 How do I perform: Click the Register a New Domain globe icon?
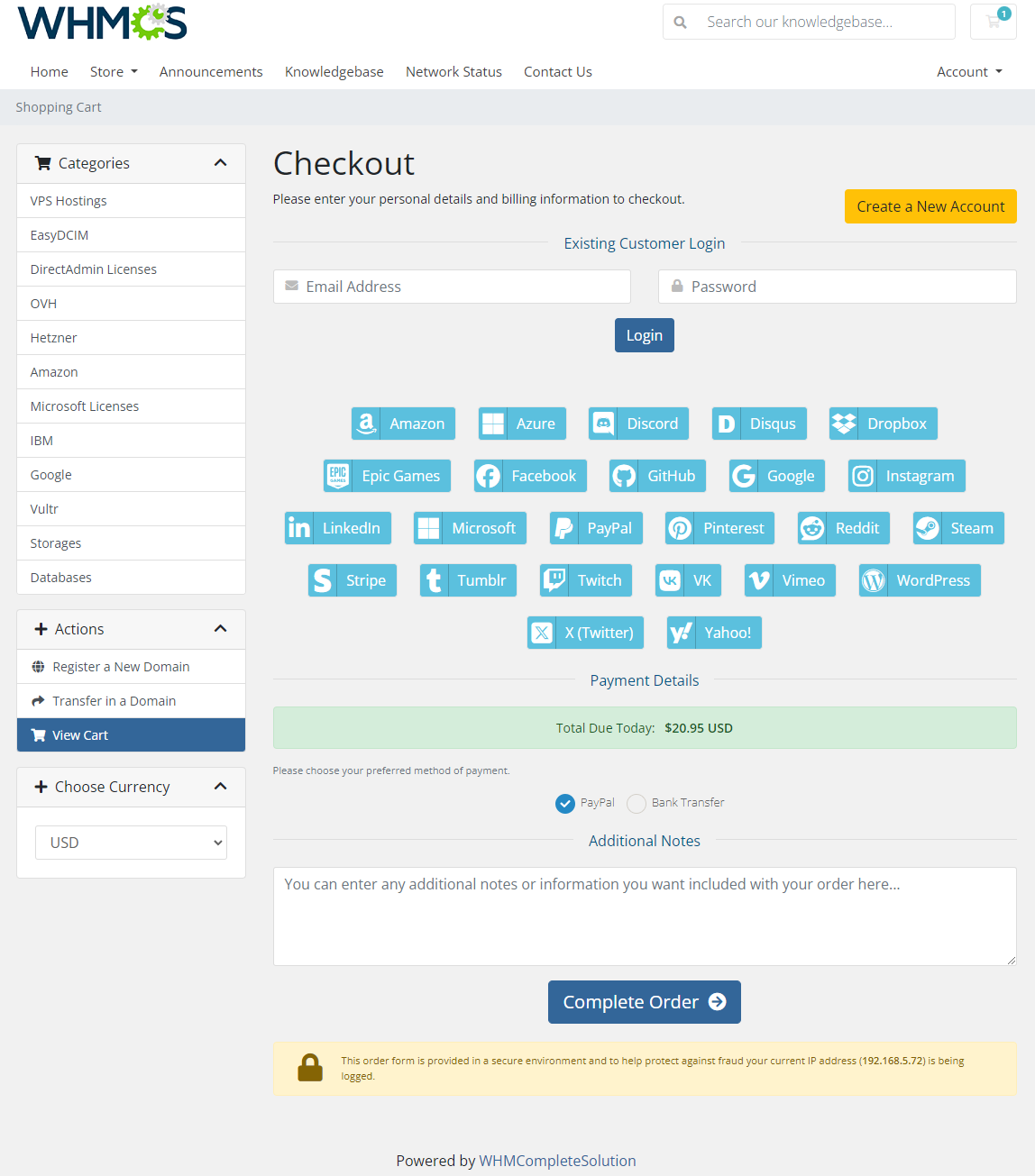39,667
